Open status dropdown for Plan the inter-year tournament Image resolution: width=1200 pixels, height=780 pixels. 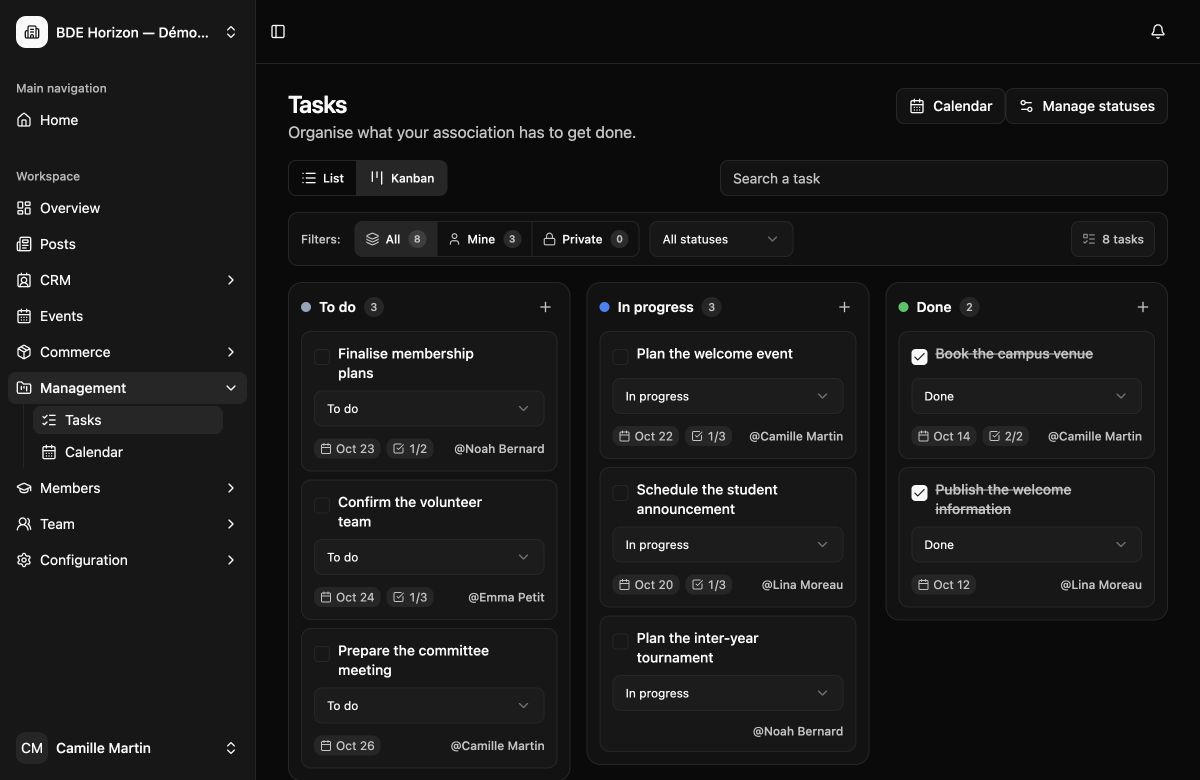[x=728, y=693]
